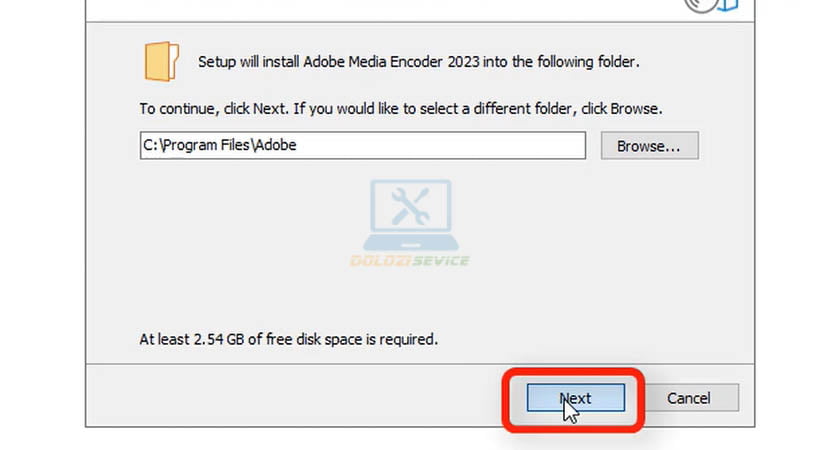The height and width of the screenshot is (450, 820).
Task: Click the free disk space requirement text
Action: tap(288, 339)
